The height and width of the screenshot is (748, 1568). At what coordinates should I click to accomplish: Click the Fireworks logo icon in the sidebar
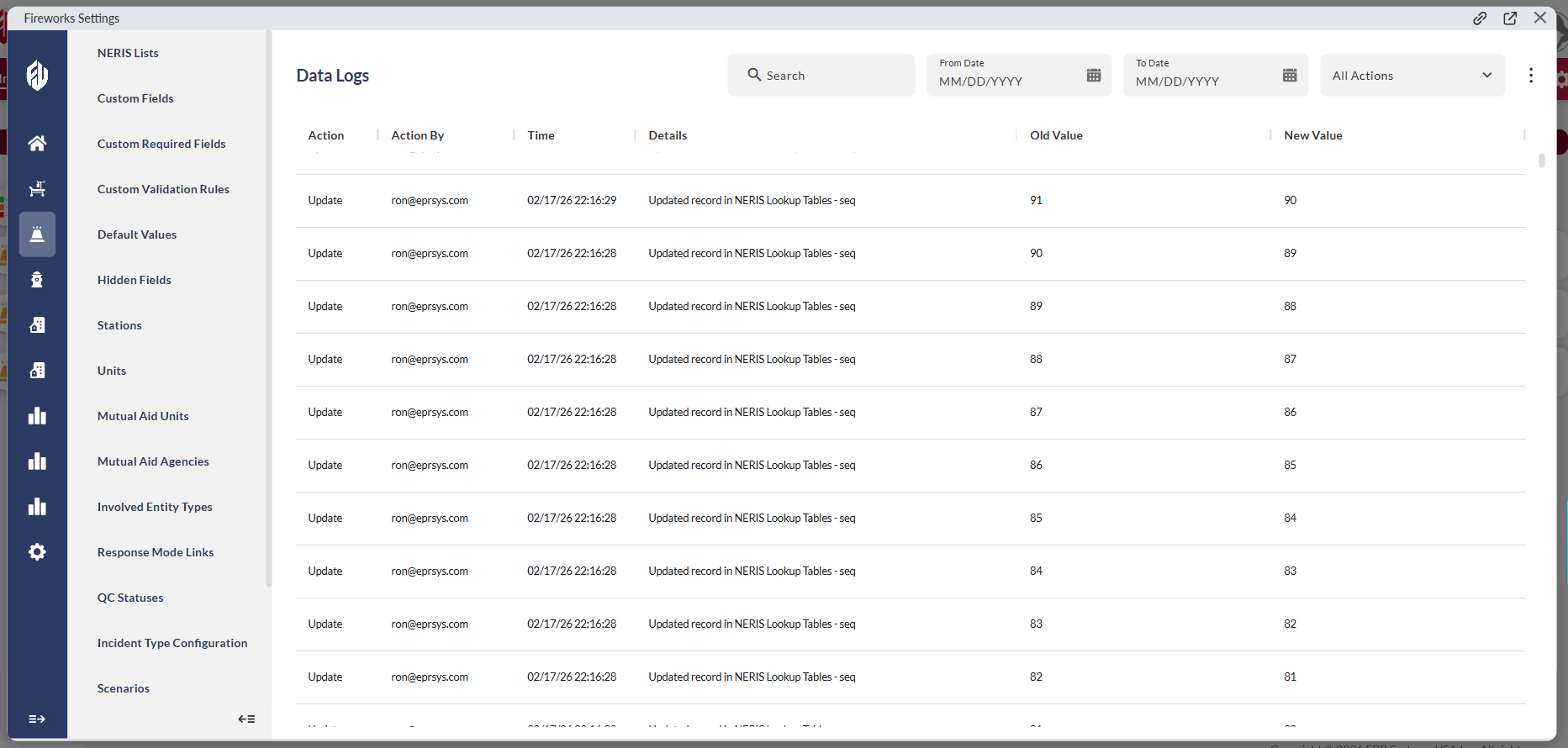pyautogui.click(x=37, y=76)
